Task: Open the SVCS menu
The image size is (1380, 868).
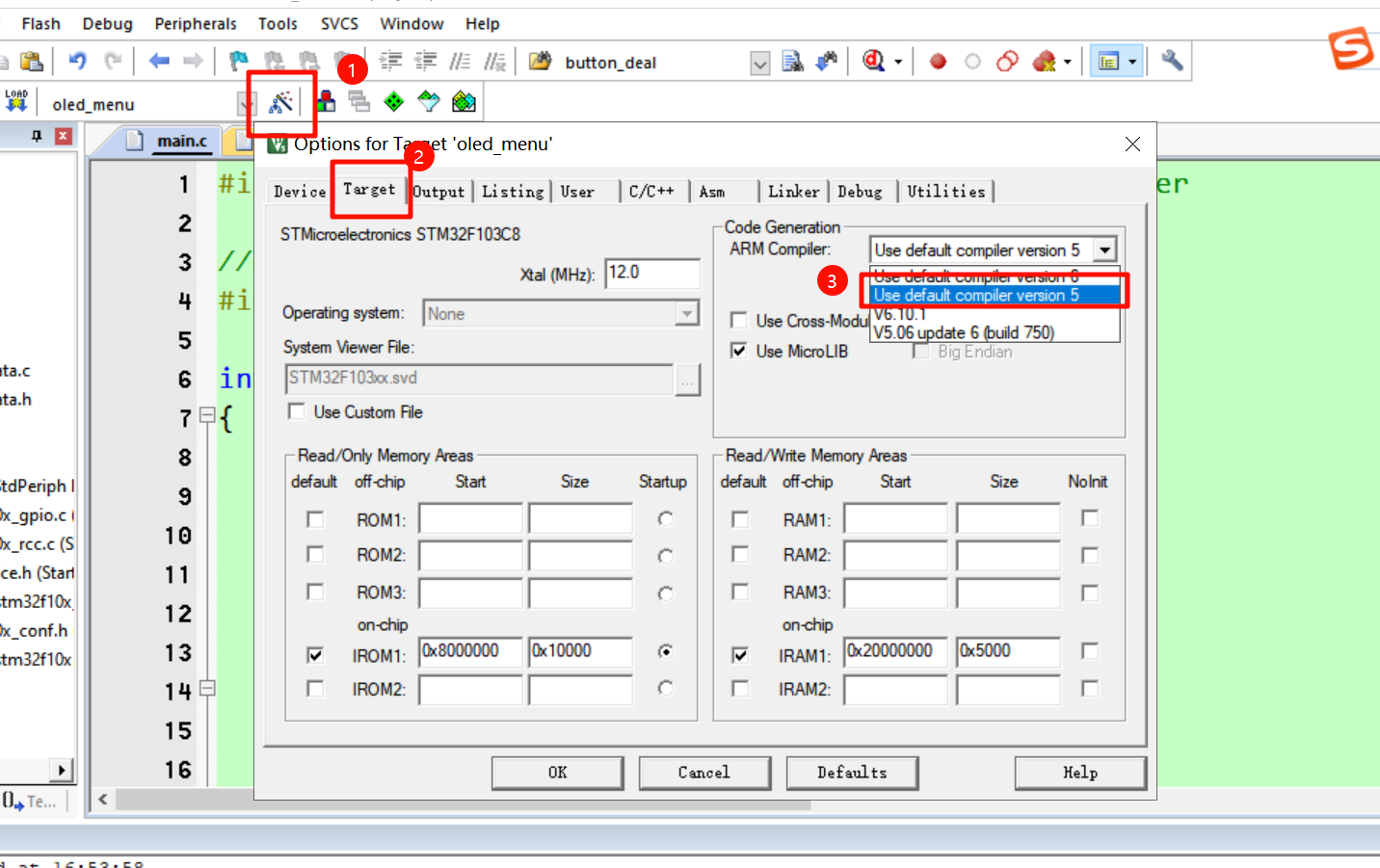Action: (x=339, y=23)
